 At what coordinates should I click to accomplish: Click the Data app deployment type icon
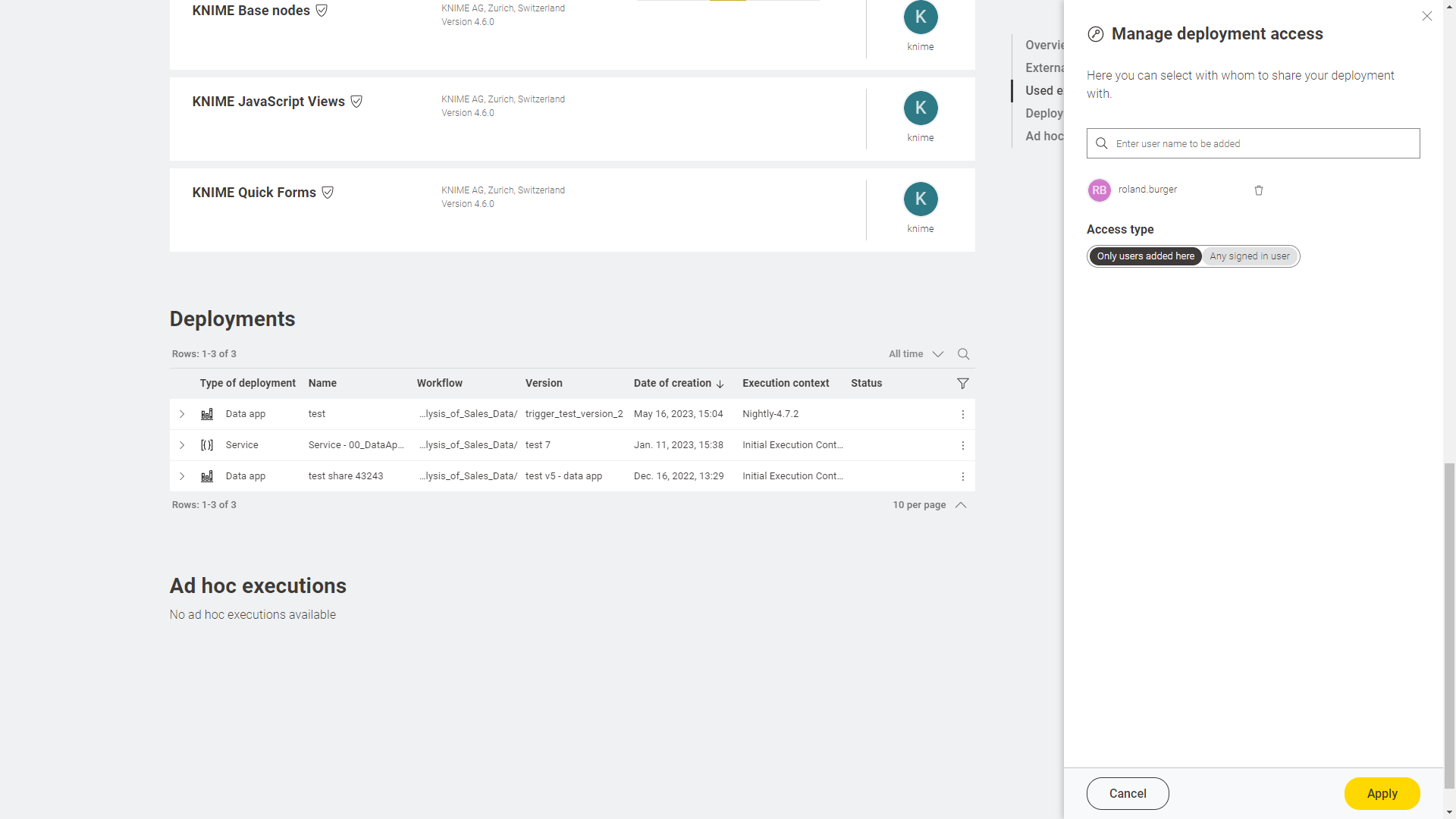click(207, 414)
